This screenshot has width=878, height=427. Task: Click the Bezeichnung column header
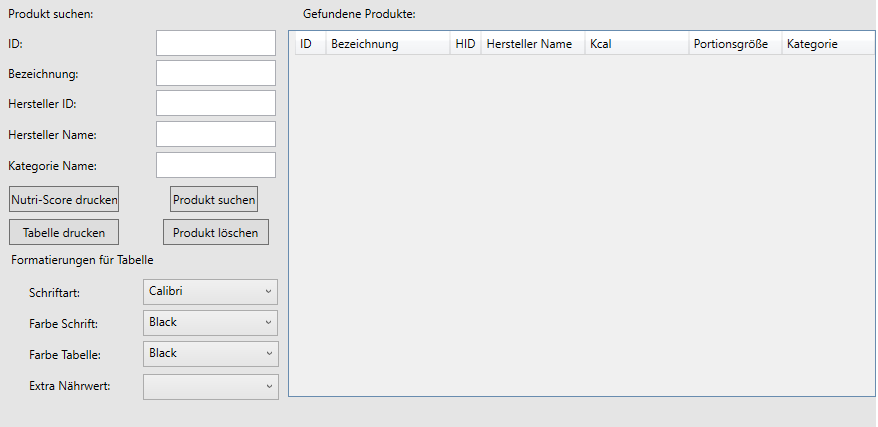click(388, 44)
